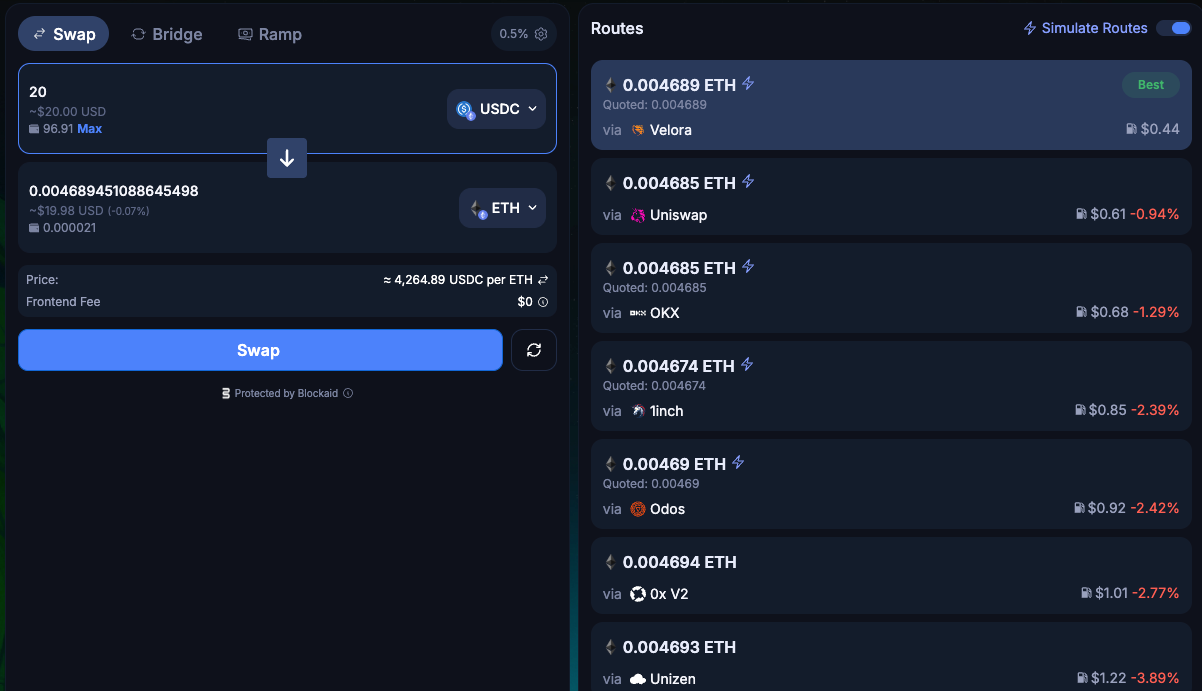Invert the price display with the exchange icon
This screenshot has height=691, width=1202.
(x=543, y=279)
